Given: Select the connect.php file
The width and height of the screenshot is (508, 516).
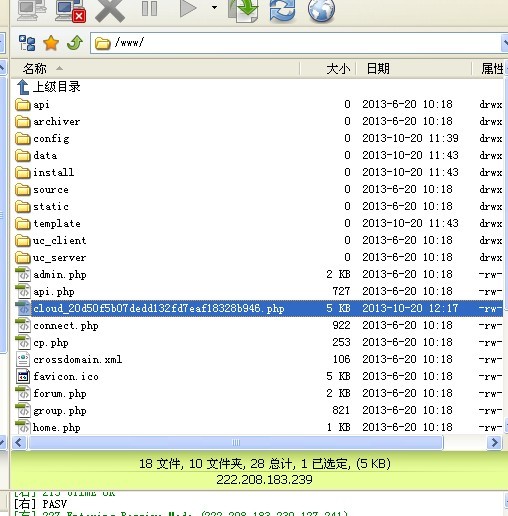Looking at the screenshot, I should (x=257, y=325).
